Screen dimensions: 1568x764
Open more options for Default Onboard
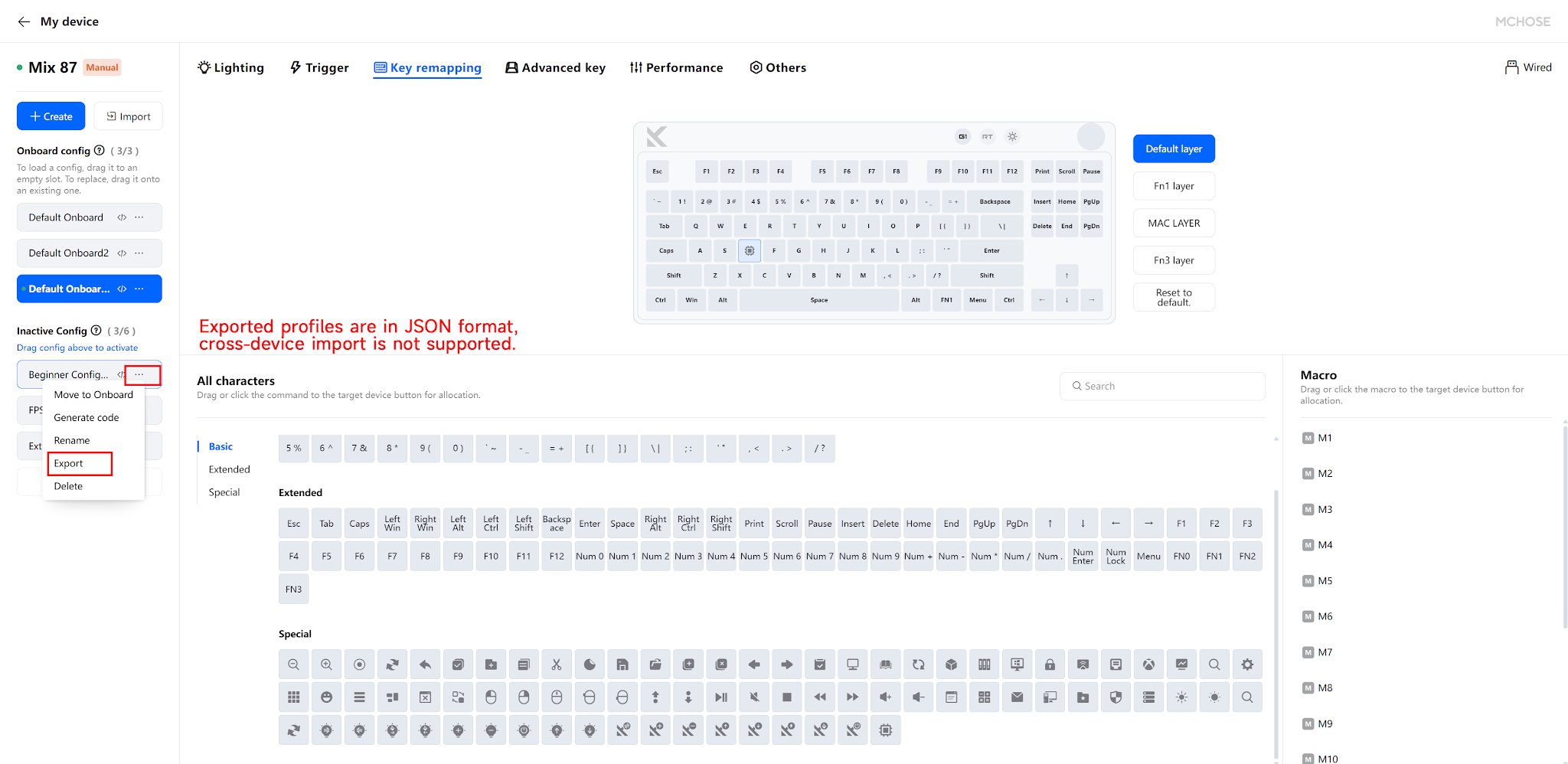(139, 217)
